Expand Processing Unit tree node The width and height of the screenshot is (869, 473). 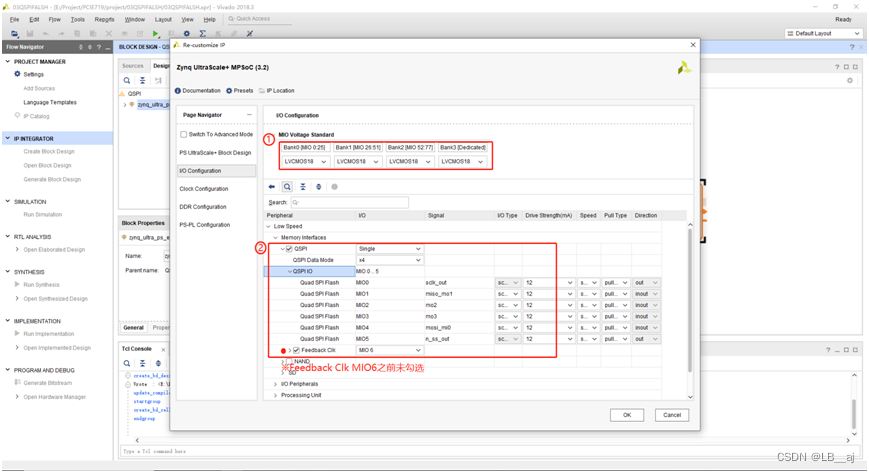[x=275, y=395]
